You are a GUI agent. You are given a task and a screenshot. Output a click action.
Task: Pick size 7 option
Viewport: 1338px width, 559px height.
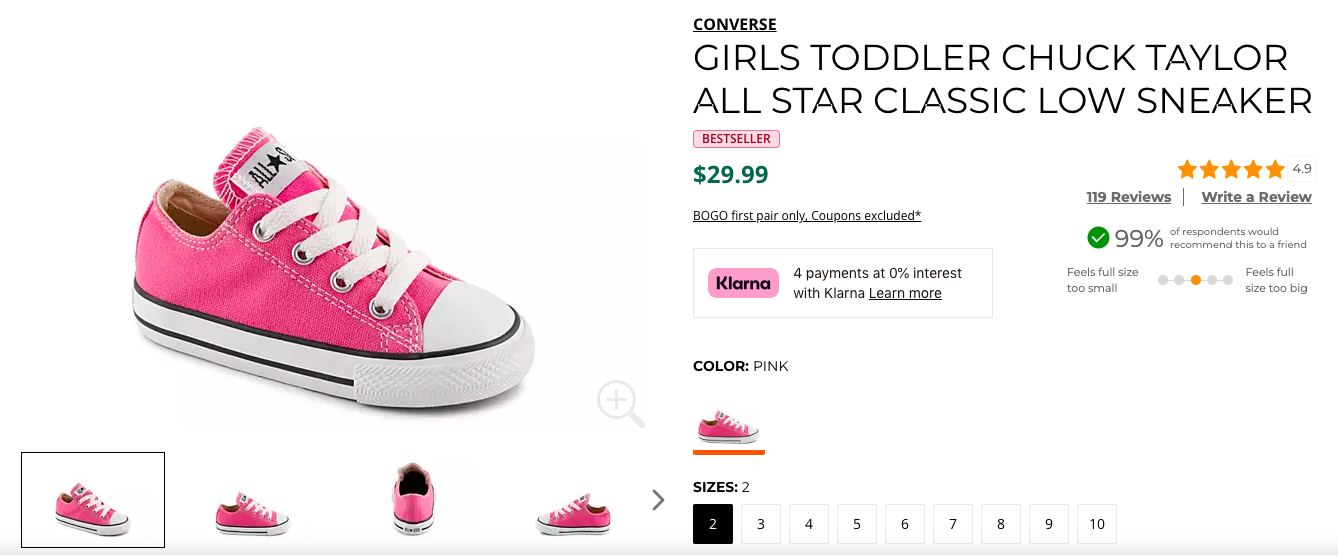pos(953,524)
